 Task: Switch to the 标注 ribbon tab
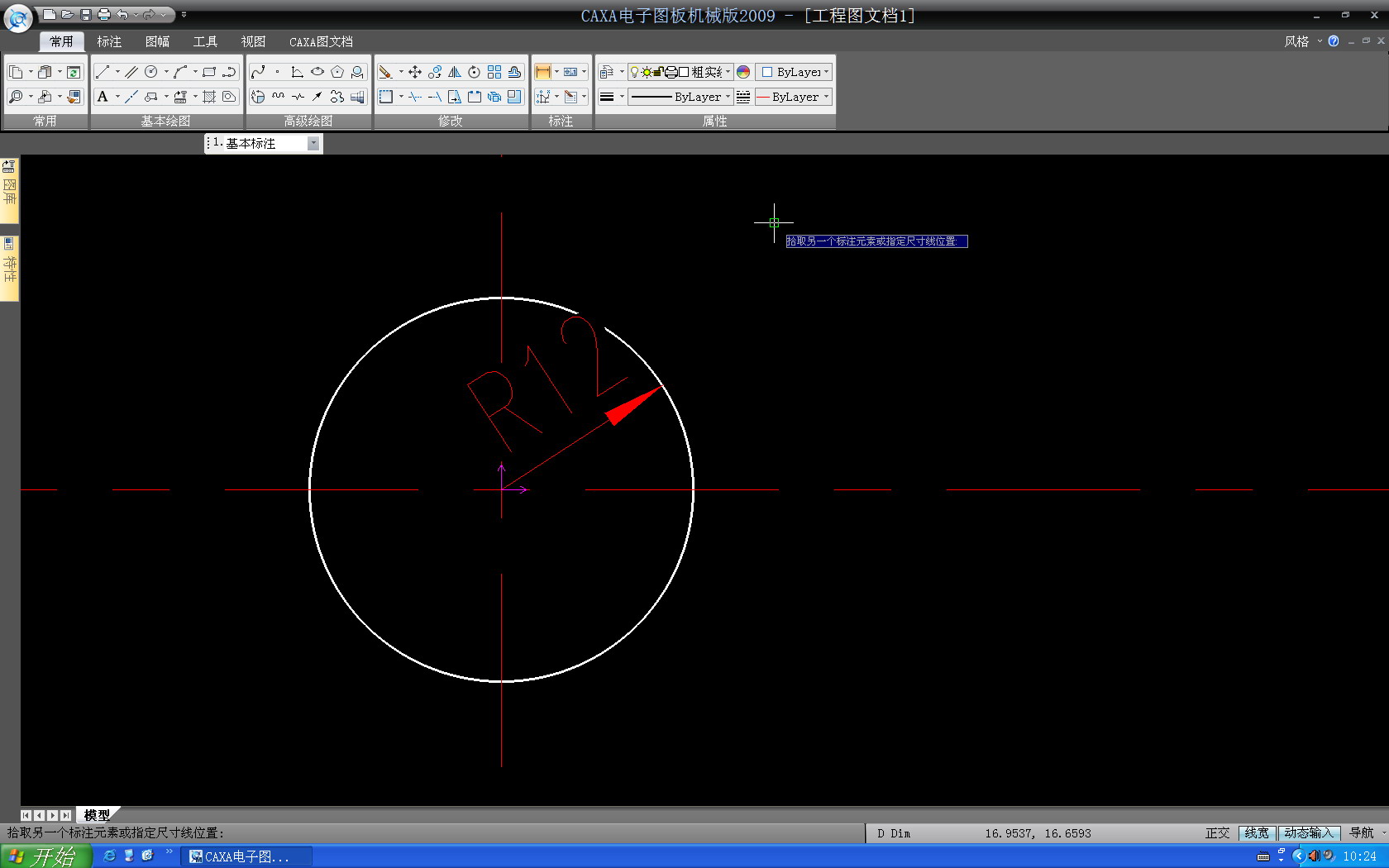tap(109, 41)
